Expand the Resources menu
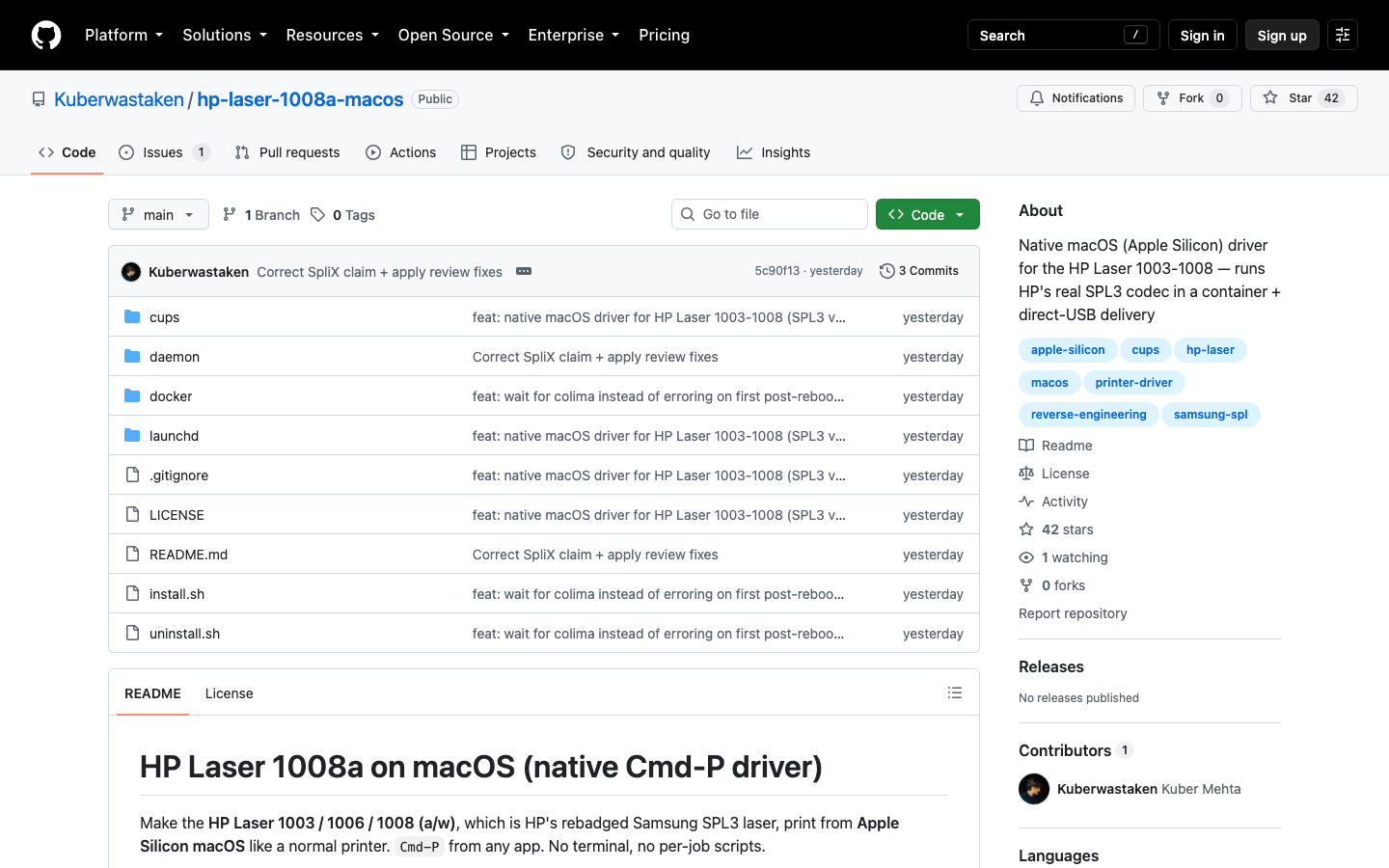The height and width of the screenshot is (868, 1389). click(x=332, y=35)
